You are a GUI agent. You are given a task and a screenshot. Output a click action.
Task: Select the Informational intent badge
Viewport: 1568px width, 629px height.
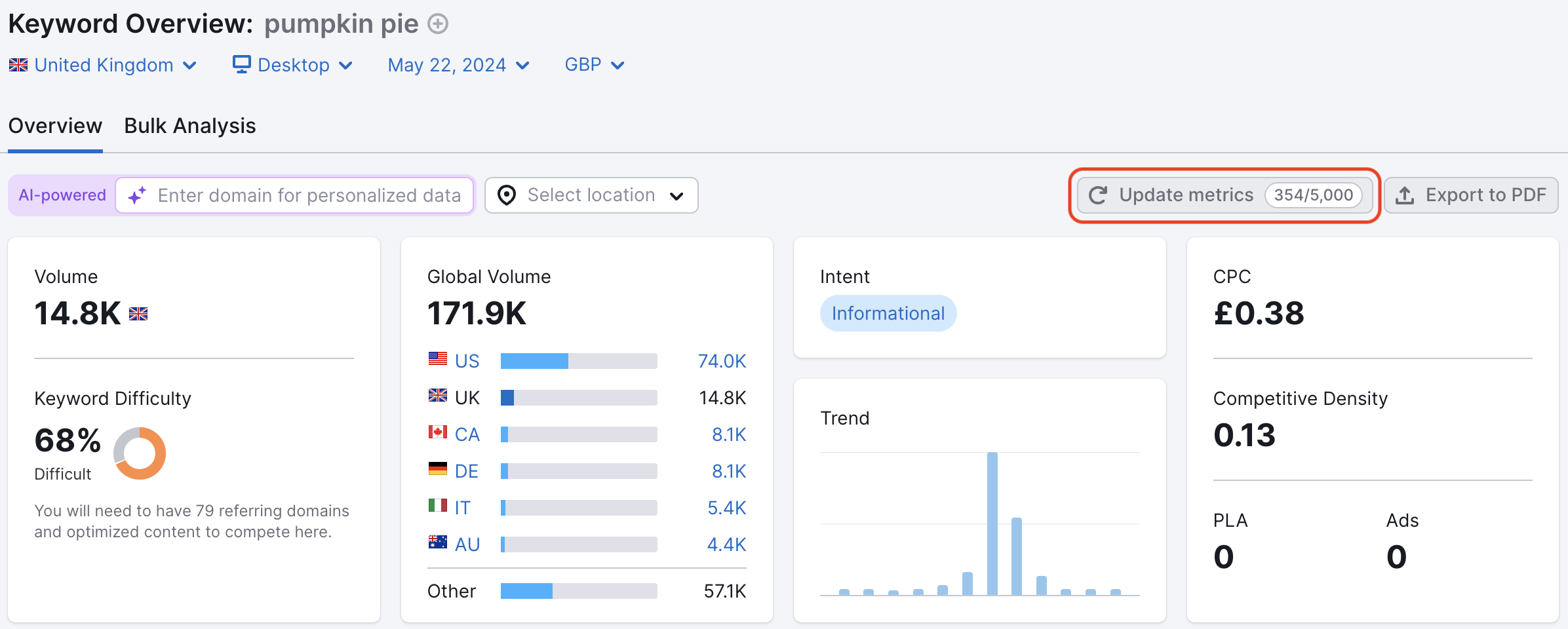pyautogui.click(x=888, y=313)
